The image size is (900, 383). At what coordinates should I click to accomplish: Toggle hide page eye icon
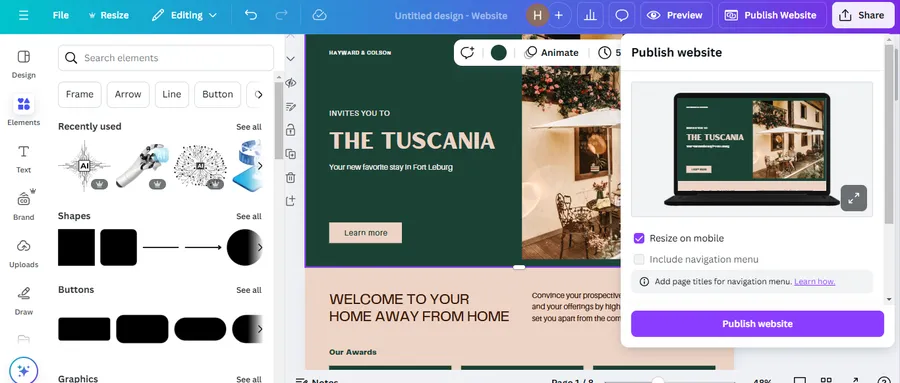pos(290,83)
